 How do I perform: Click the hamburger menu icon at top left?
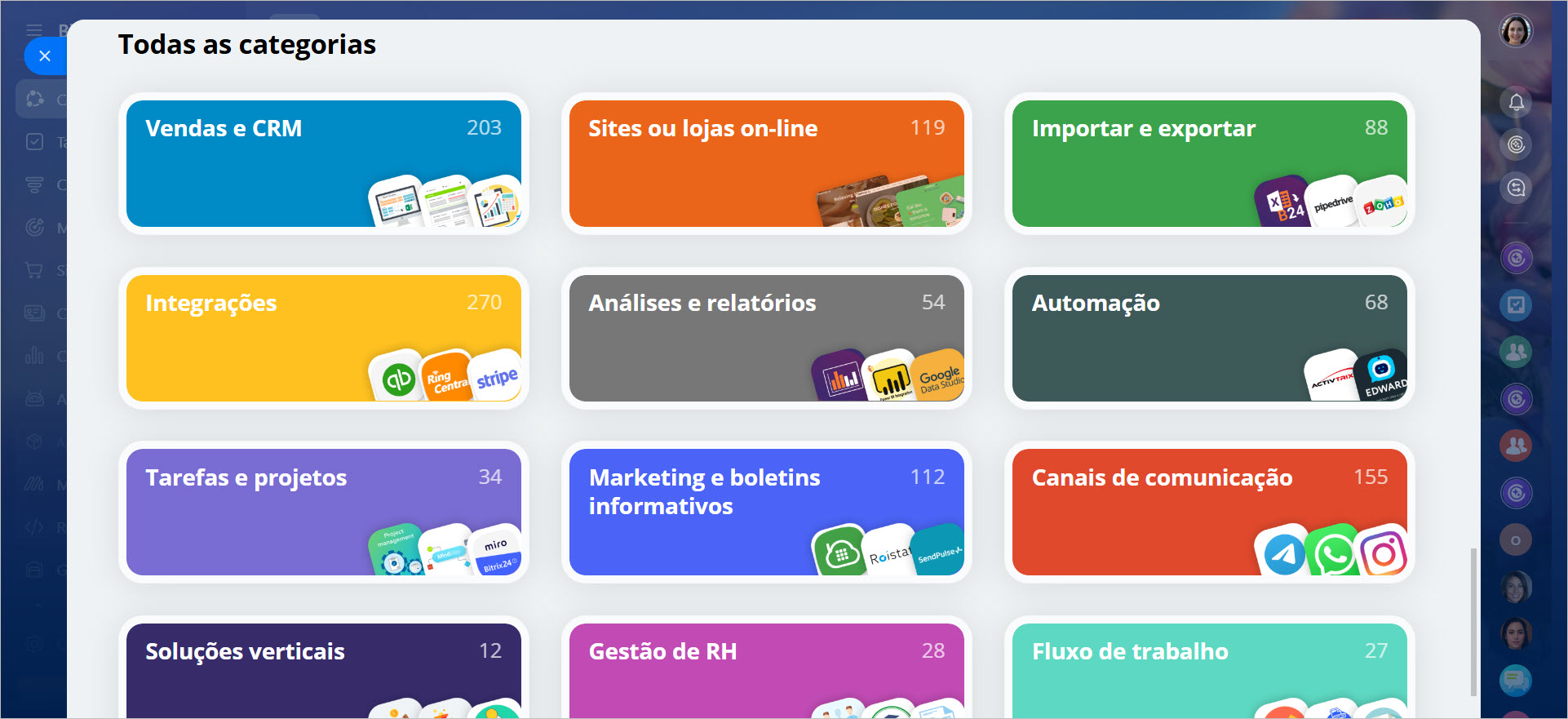pos(34,30)
